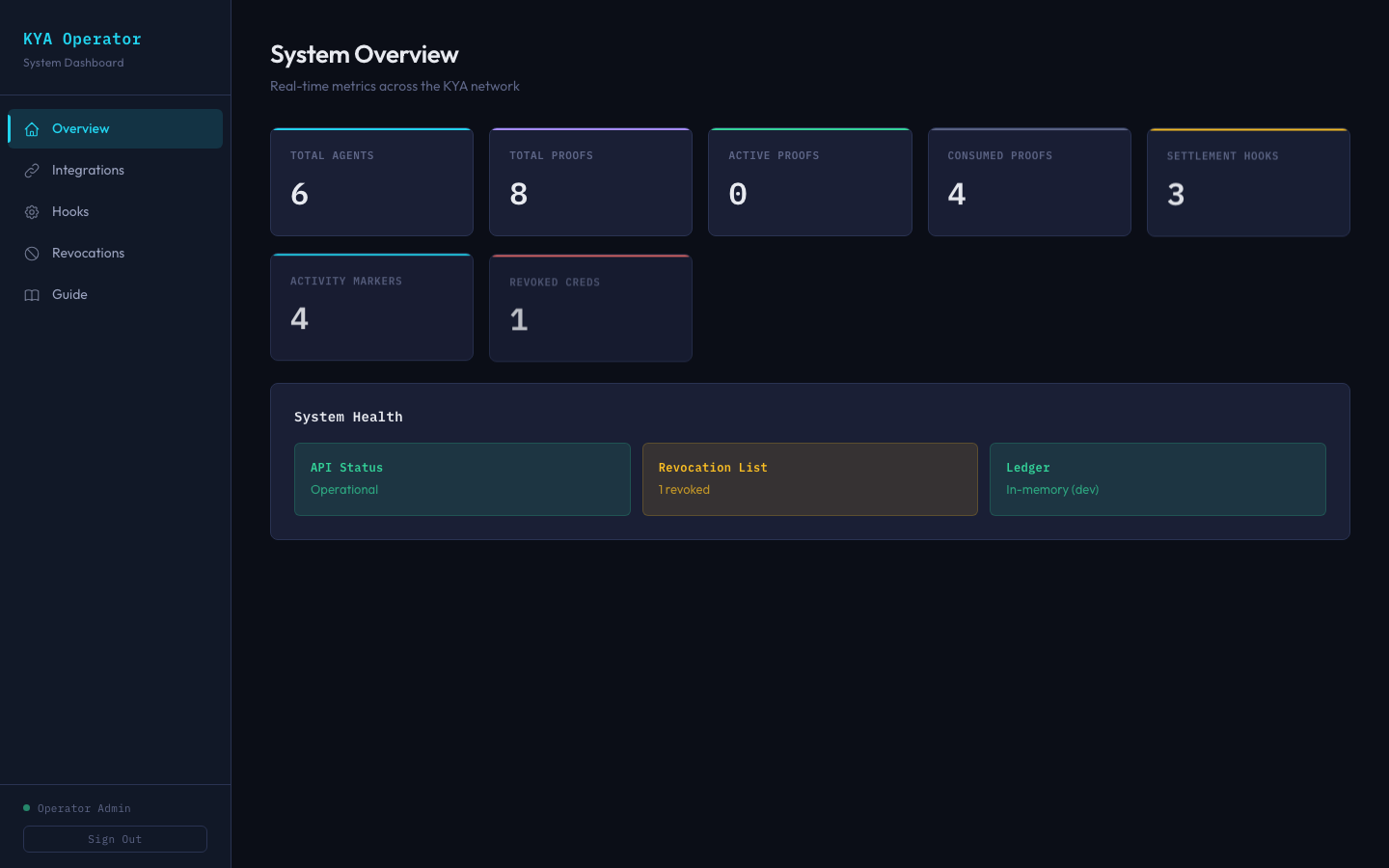
Task: Select the Total Agents metric card
Action: [371, 181]
